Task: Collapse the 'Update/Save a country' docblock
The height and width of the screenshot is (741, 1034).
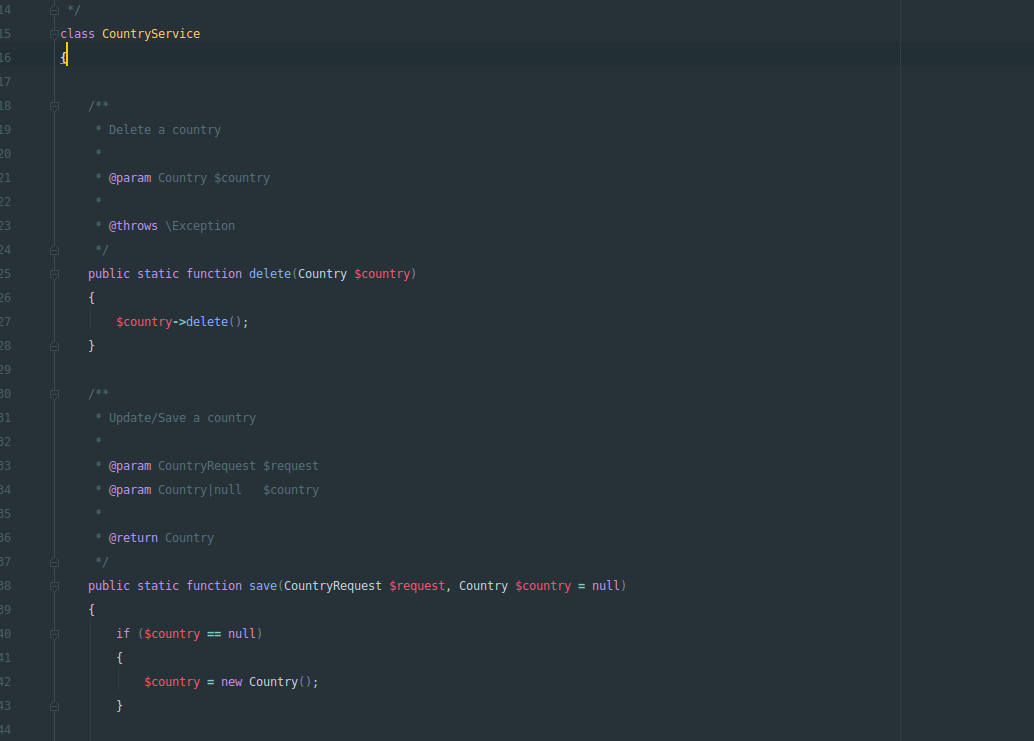Action: click(55, 394)
